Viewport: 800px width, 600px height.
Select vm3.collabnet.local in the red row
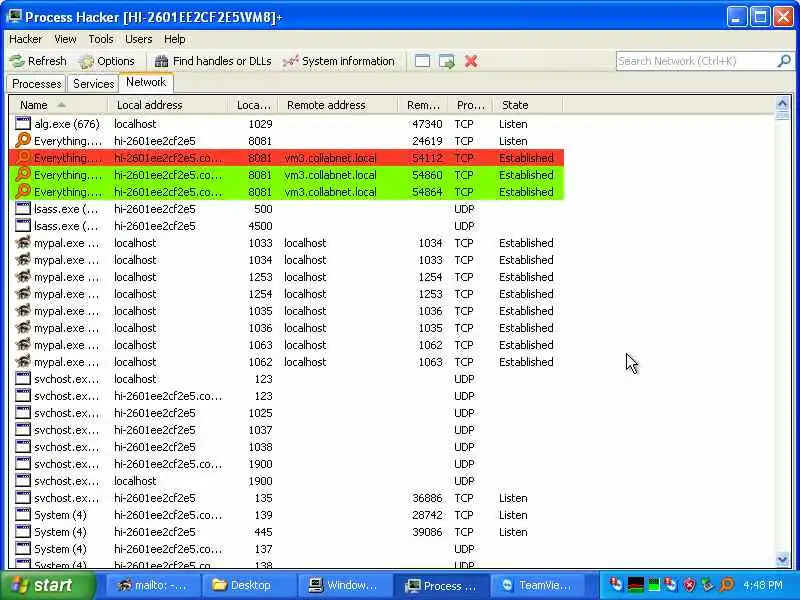coord(331,158)
